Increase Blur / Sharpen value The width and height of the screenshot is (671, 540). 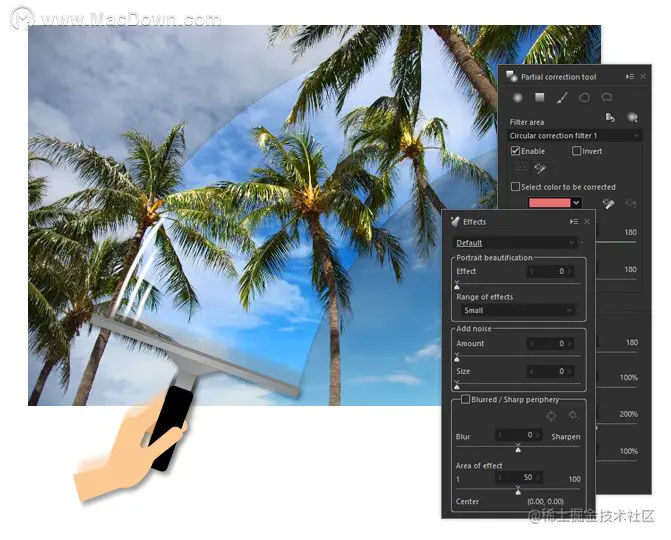tap(538, 435)
